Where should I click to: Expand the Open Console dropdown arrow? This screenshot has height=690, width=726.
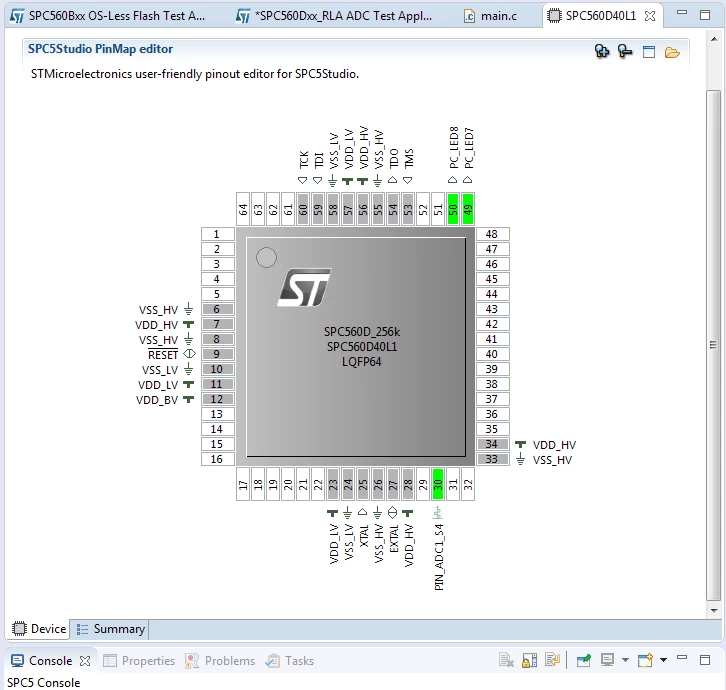tap(663, 660)
